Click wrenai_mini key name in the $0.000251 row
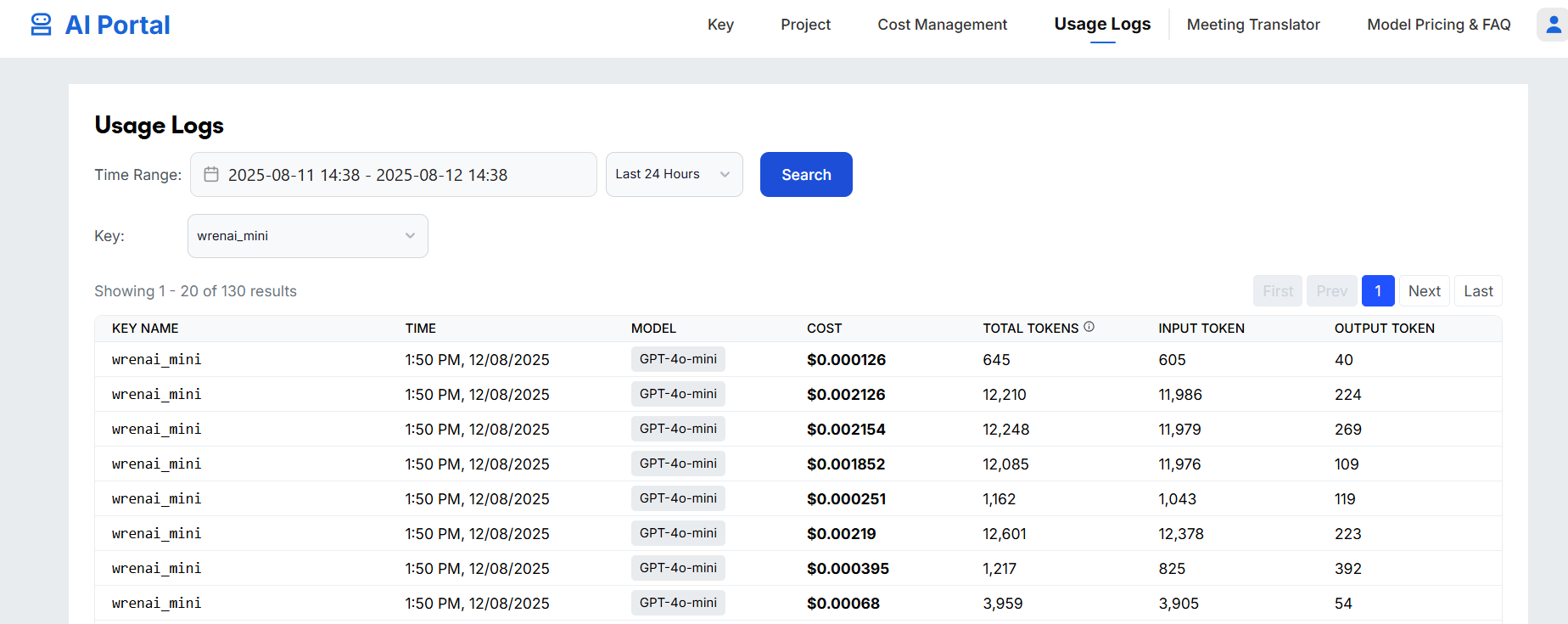Viewport: 1568px width, 624px height. 156,499
